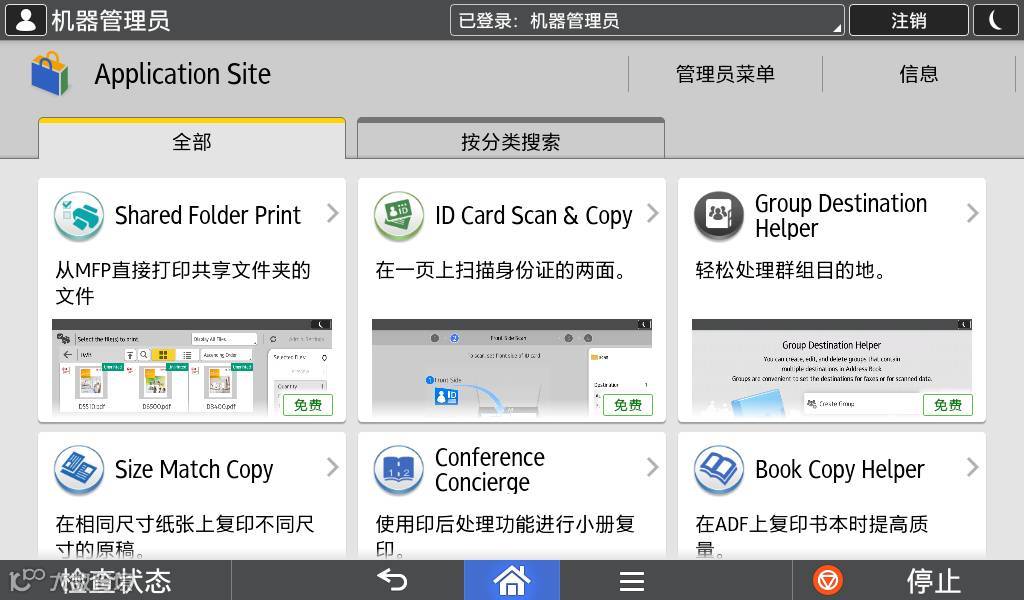Select the Book Copy Helper title

pyautogui.click(x=840, y=470)
